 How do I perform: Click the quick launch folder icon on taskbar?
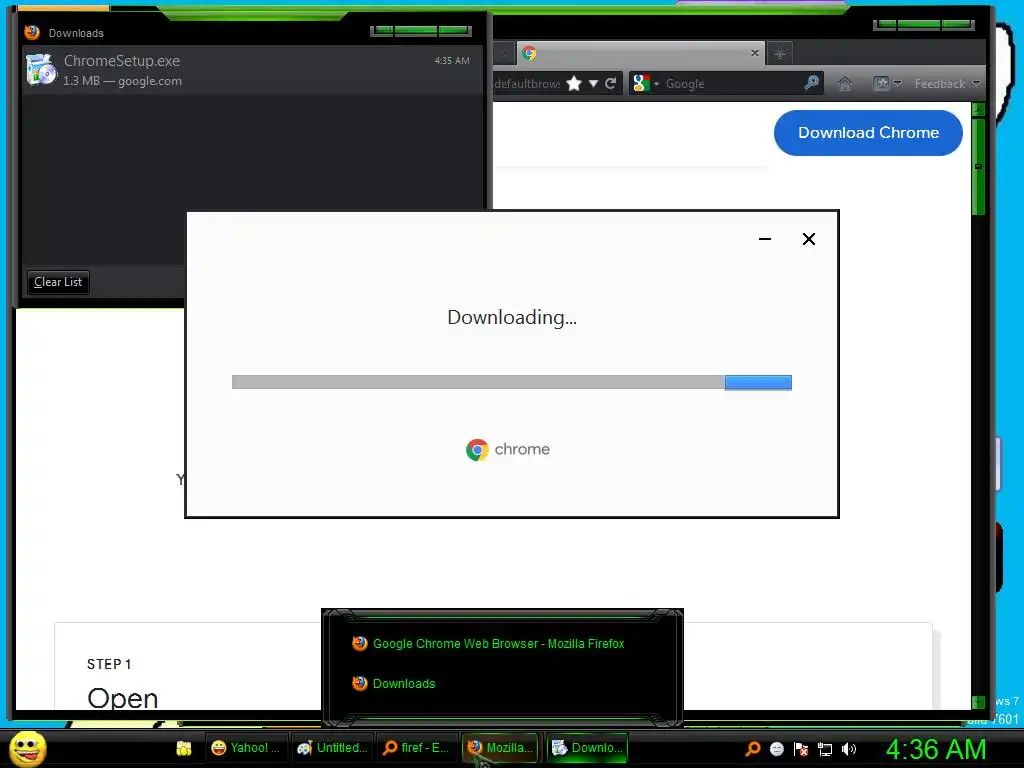[184, 748]
